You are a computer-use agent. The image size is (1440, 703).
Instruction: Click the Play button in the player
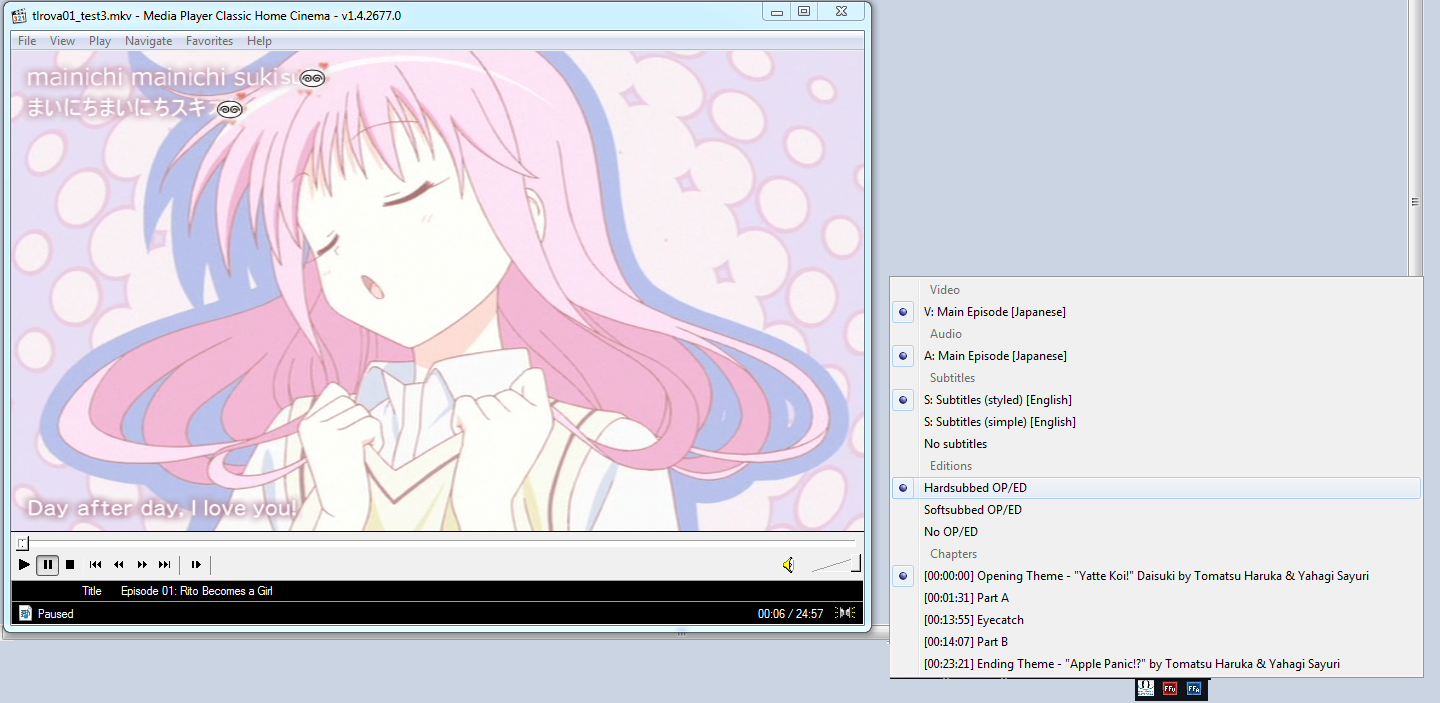(x=24, y=565)
